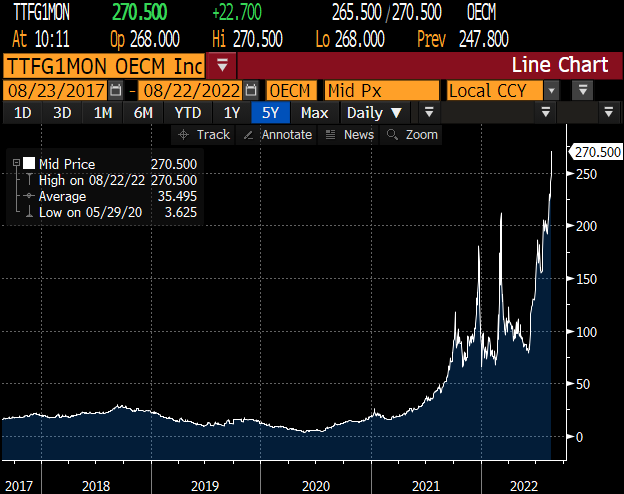Select the 5Y range tab
624x494 pixels.
270,113
